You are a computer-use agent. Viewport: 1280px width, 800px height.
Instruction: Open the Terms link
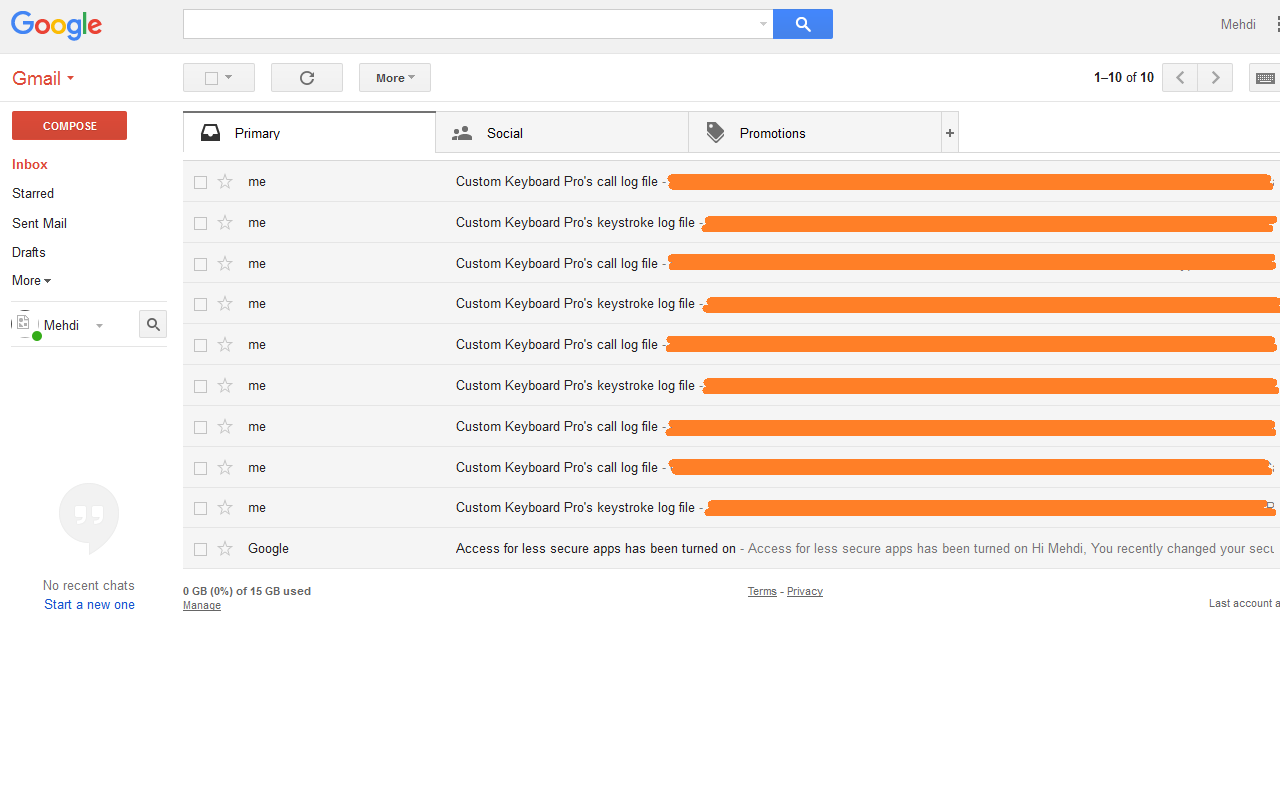[762, 591]
